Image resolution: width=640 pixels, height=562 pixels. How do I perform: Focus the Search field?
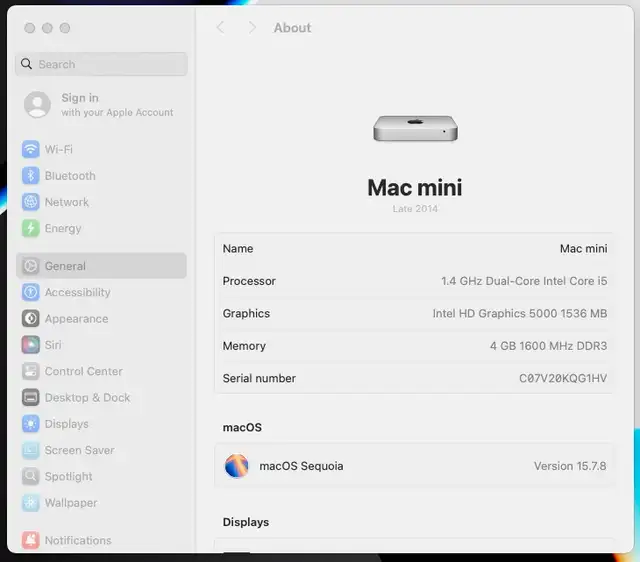coord(101,64)
